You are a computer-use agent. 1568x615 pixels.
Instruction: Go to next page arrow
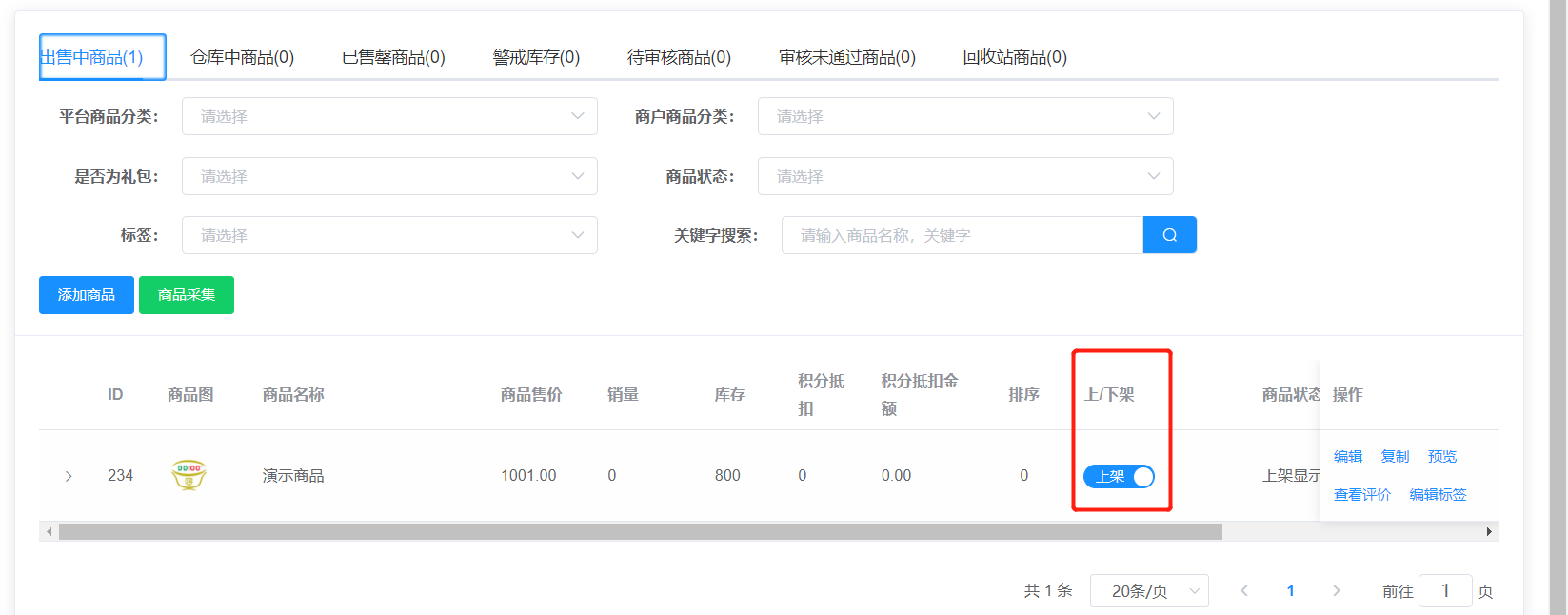click(1336, 591)
